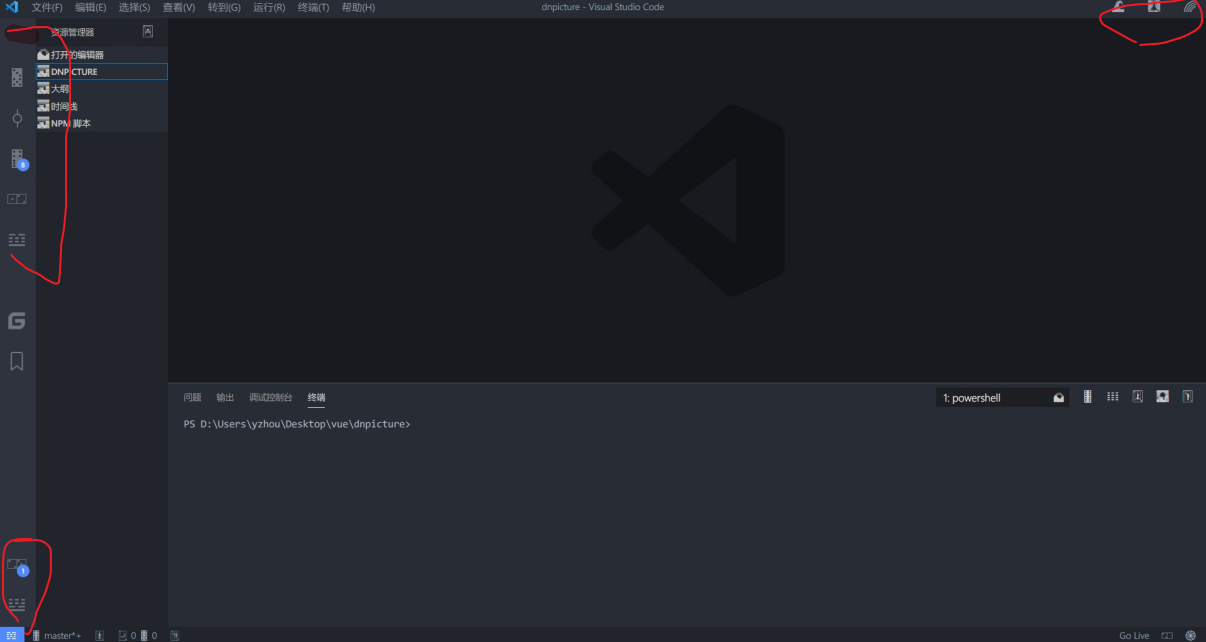Open the G logo view in activity bar

[17, 321]
